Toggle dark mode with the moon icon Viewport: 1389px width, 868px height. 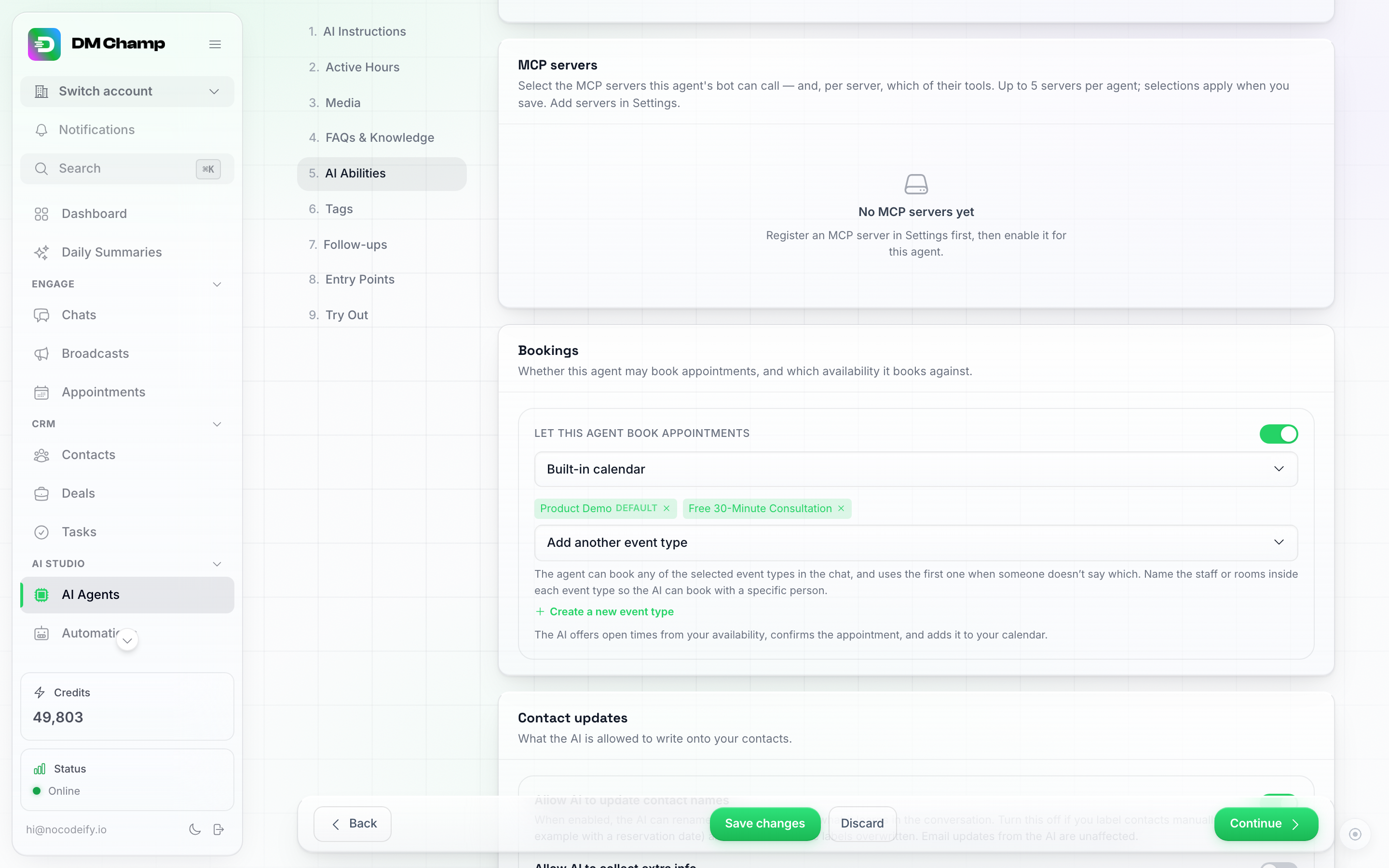[x=195, y=829]
